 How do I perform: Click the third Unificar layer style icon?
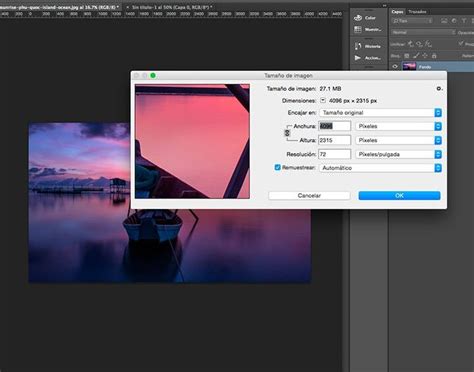click(x=428, y=44)
